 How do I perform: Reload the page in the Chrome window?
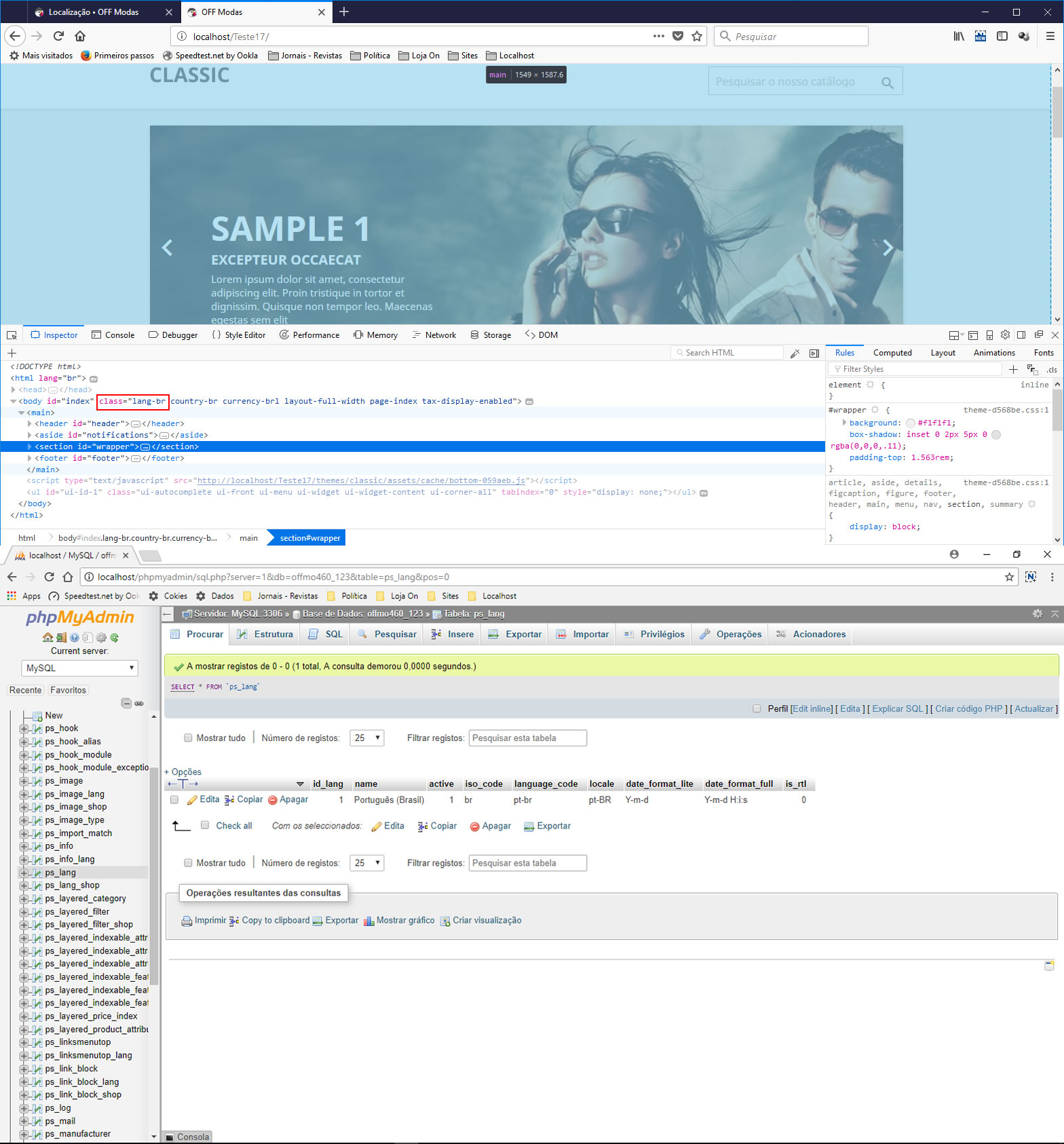49,577
